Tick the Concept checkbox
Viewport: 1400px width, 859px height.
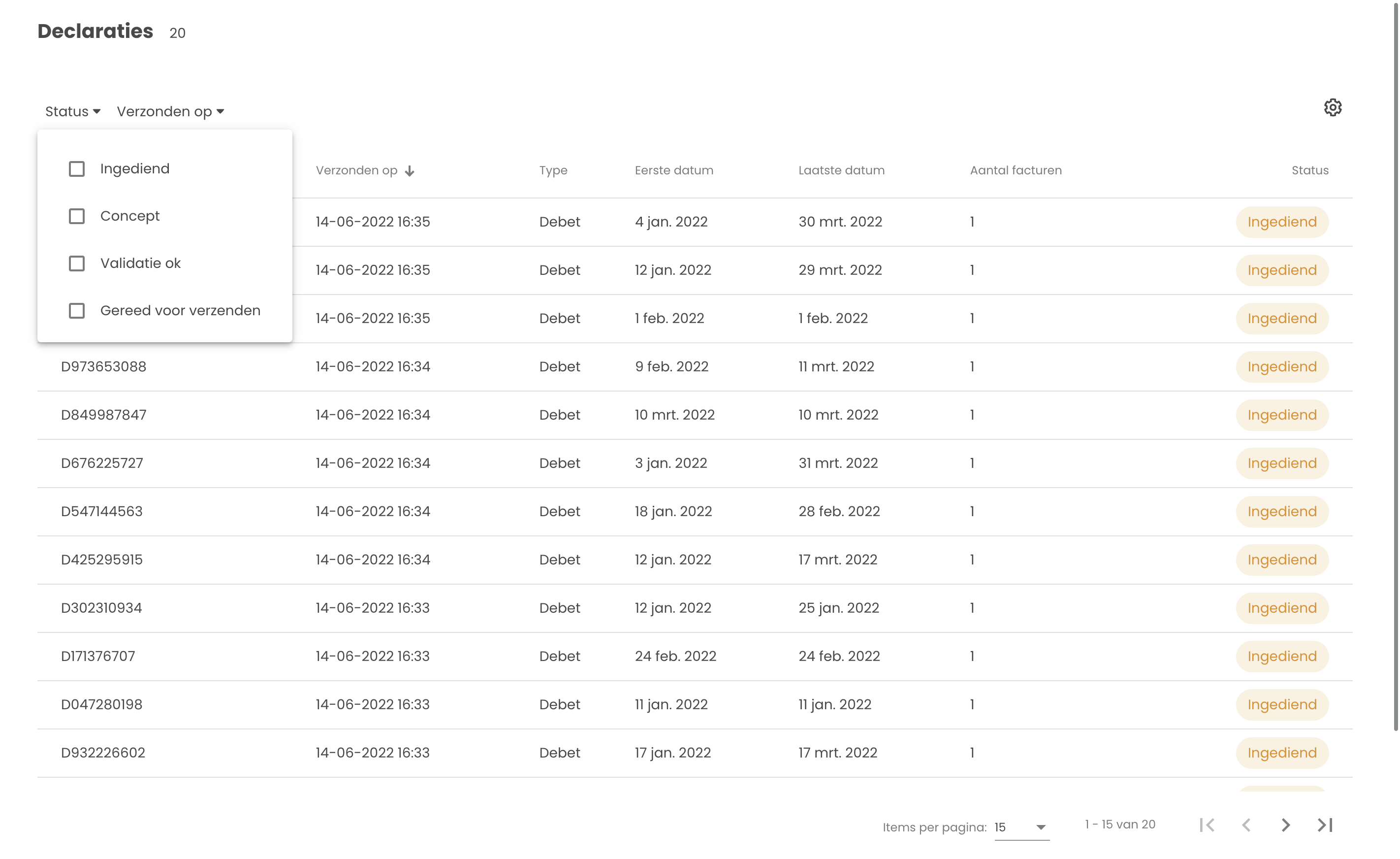[x=77, y=216]
